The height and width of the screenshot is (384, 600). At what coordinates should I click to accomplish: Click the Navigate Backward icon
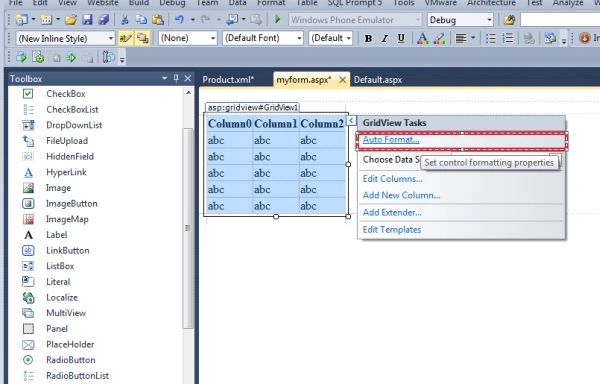232,20
